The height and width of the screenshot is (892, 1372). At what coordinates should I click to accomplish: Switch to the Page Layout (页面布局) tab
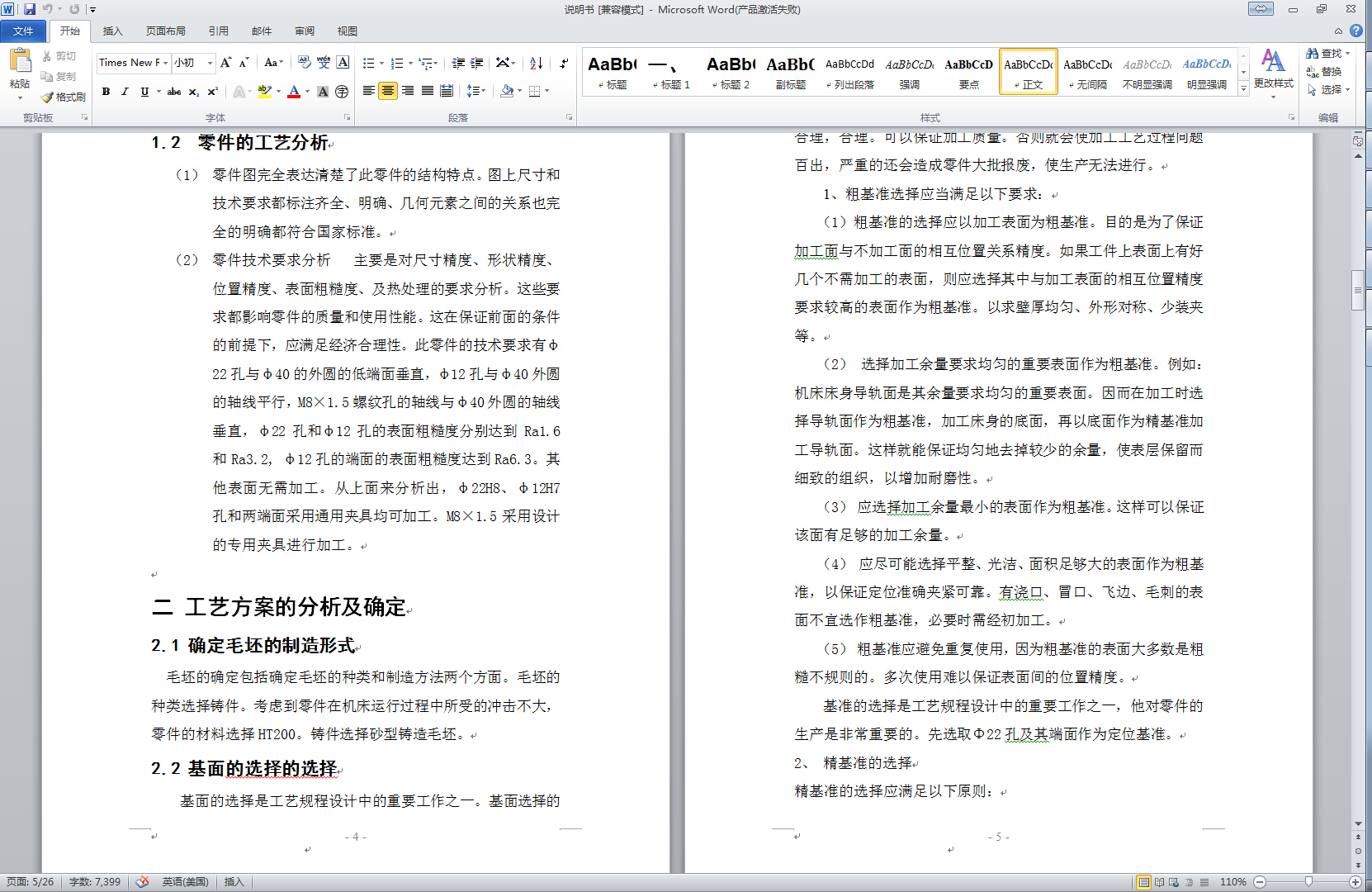[x=165, y=31]
